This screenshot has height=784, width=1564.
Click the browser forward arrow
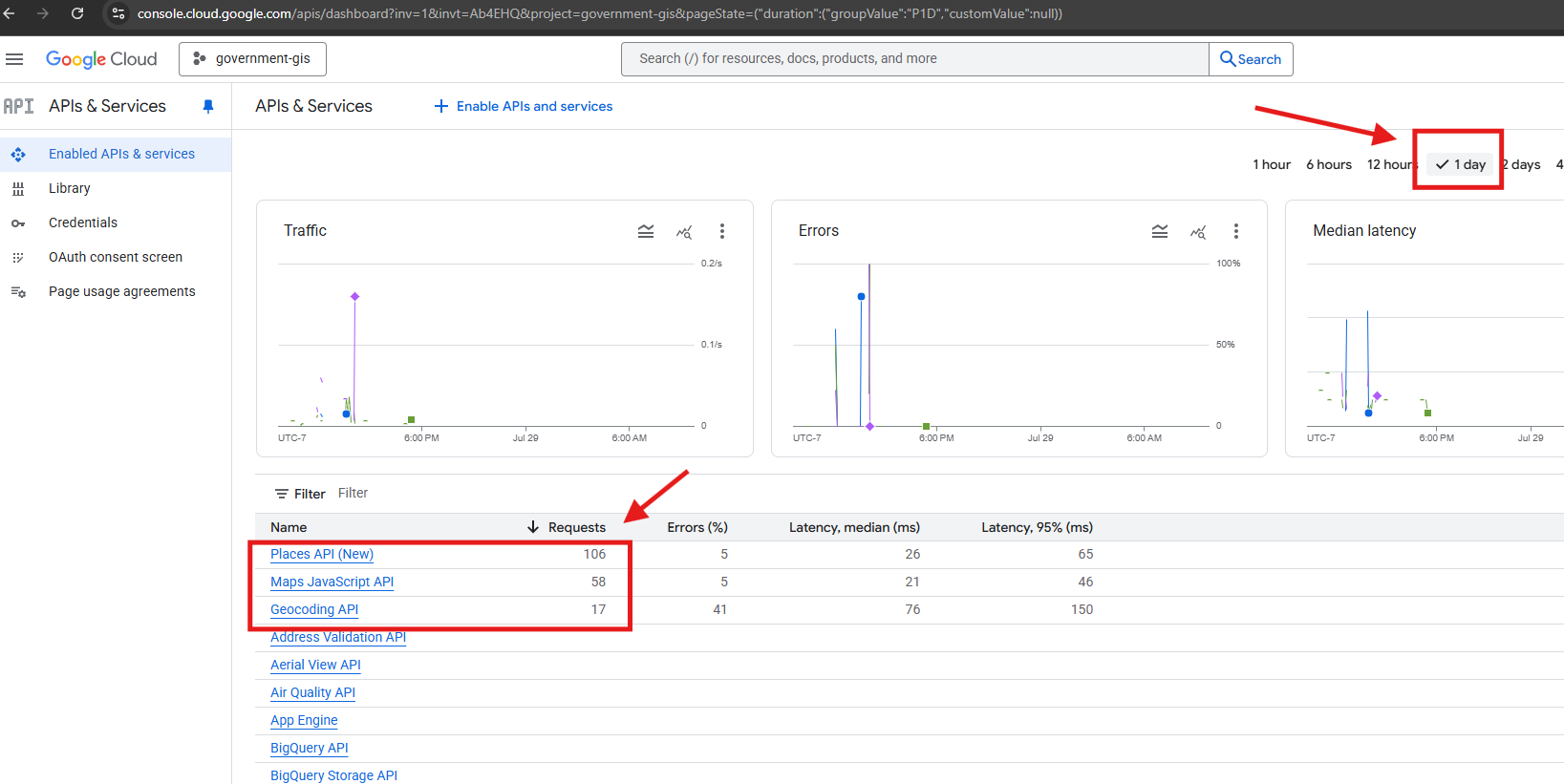click(x=43, y=13)
